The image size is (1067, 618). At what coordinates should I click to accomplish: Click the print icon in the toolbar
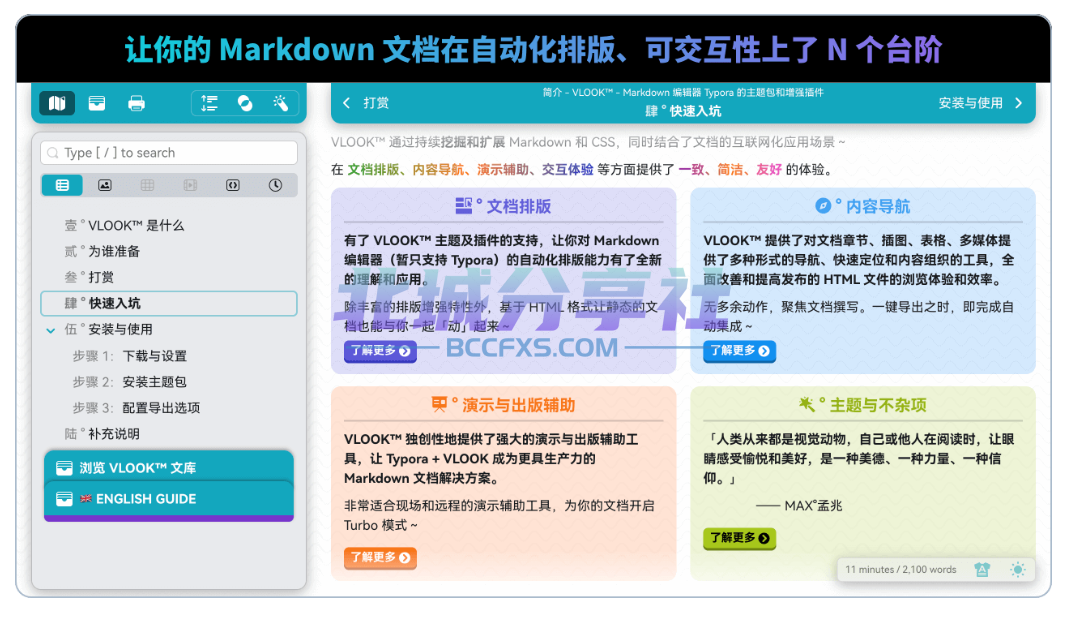[136, 103]
